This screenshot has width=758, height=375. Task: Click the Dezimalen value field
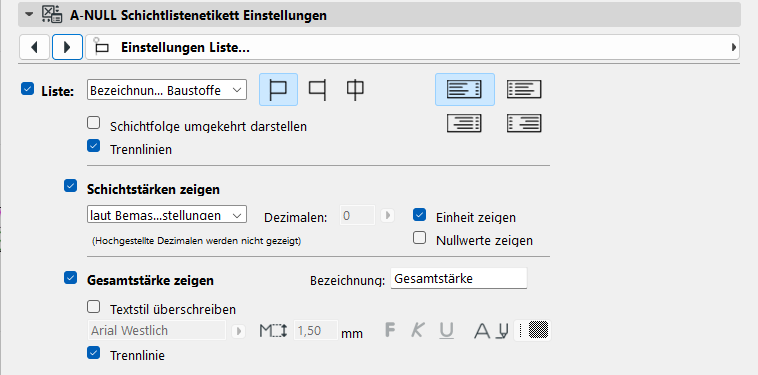(x=357, y=215)
